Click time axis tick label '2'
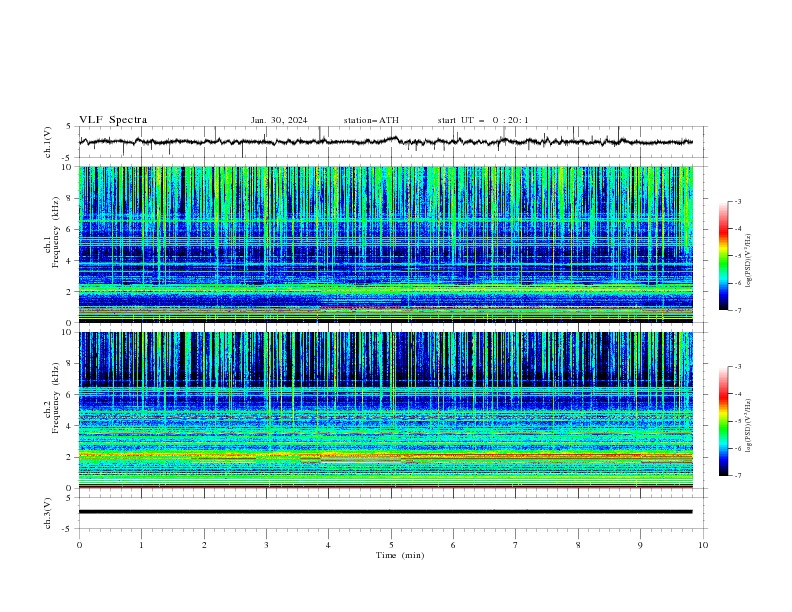Image resolution: width=792 pixels, height=612 pixels. [204, 545]
